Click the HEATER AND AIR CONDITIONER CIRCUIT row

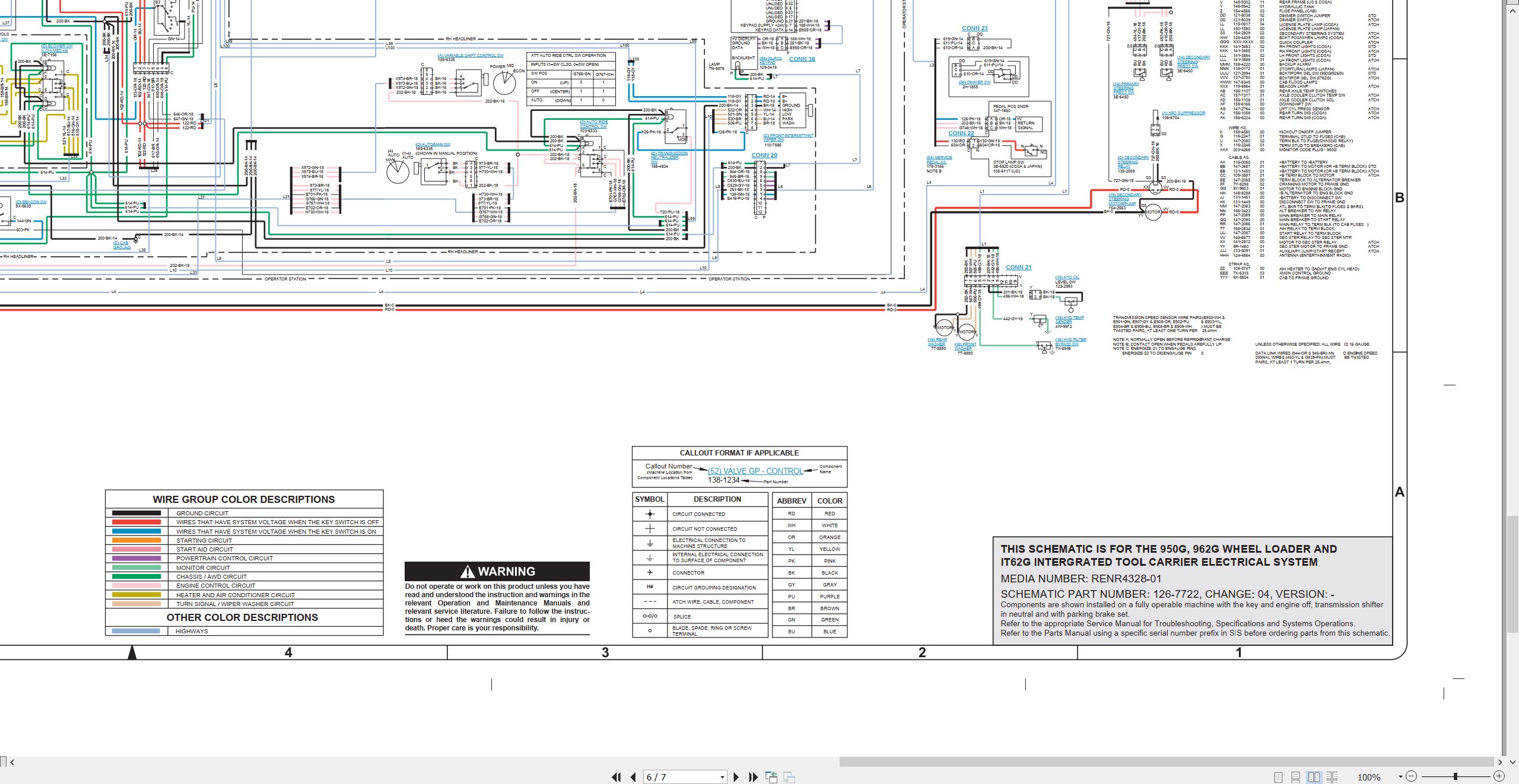pos(244,595)
